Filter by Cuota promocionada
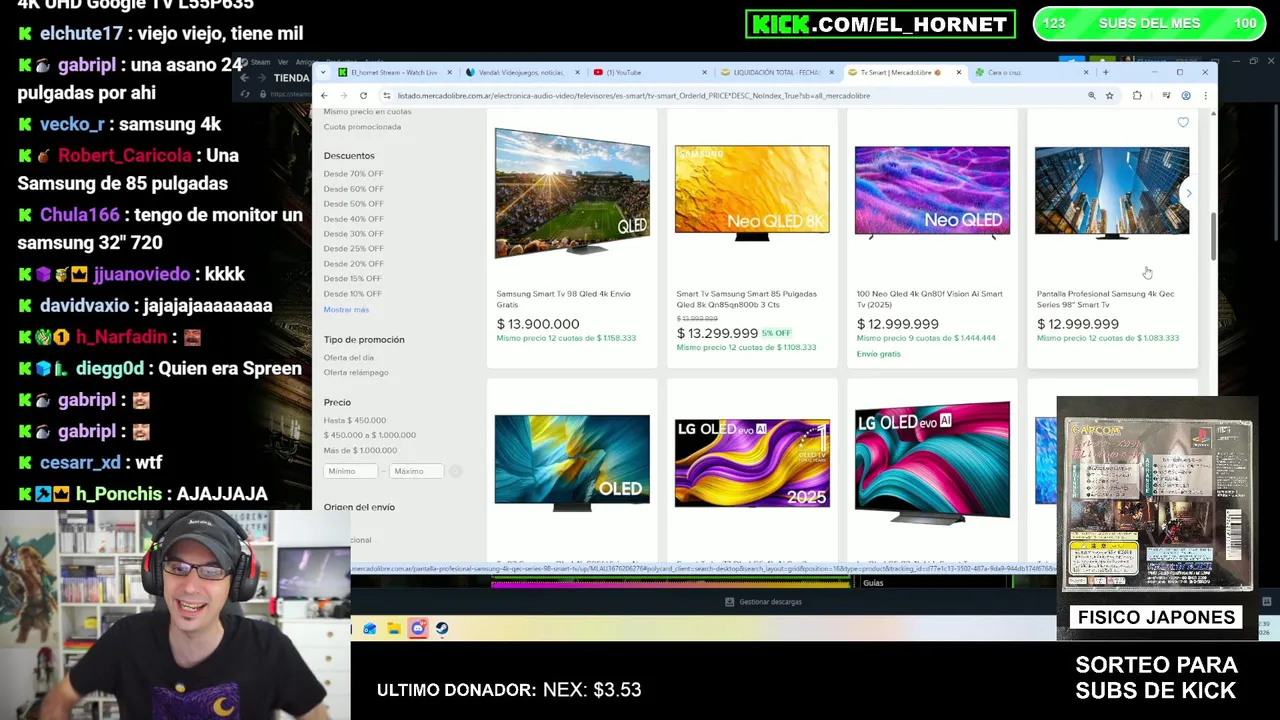The width and height of the screenshot is (1280, 720). (362, 127)
